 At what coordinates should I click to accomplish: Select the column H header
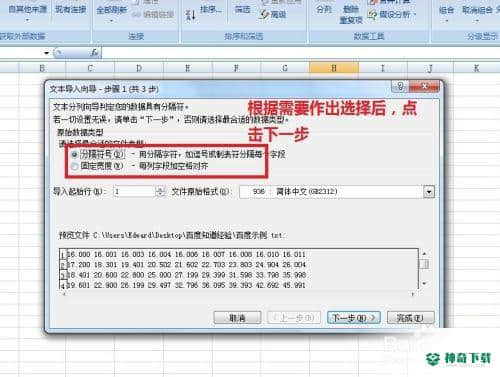pos(334,68)
